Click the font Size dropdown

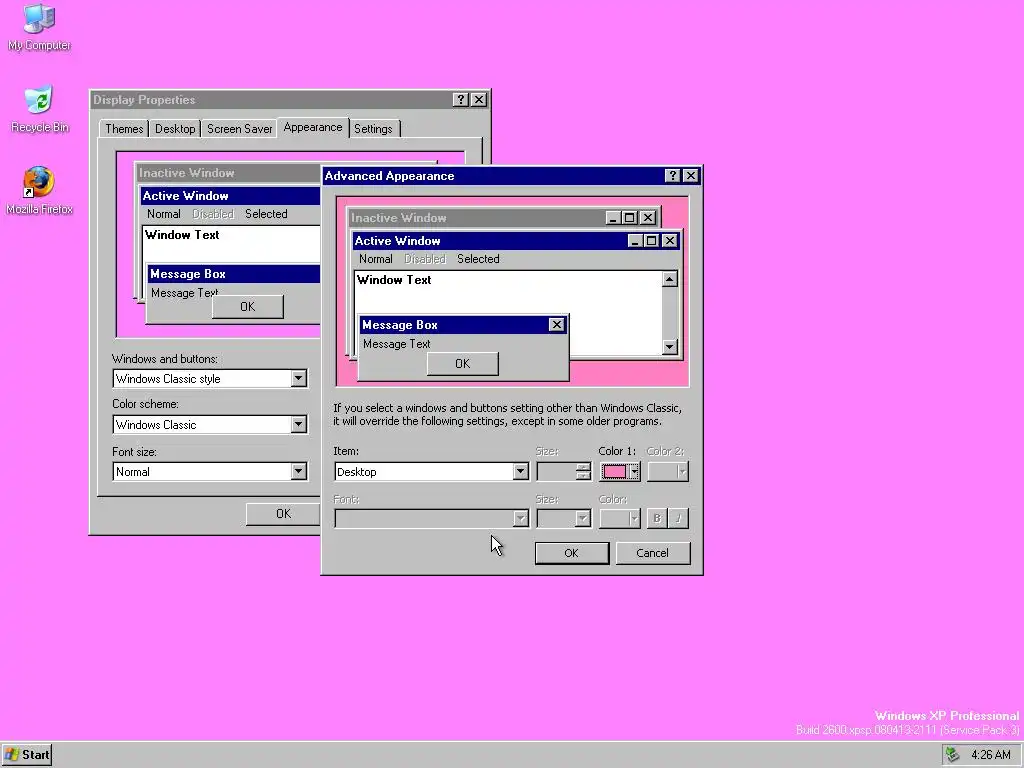point(564,519)
